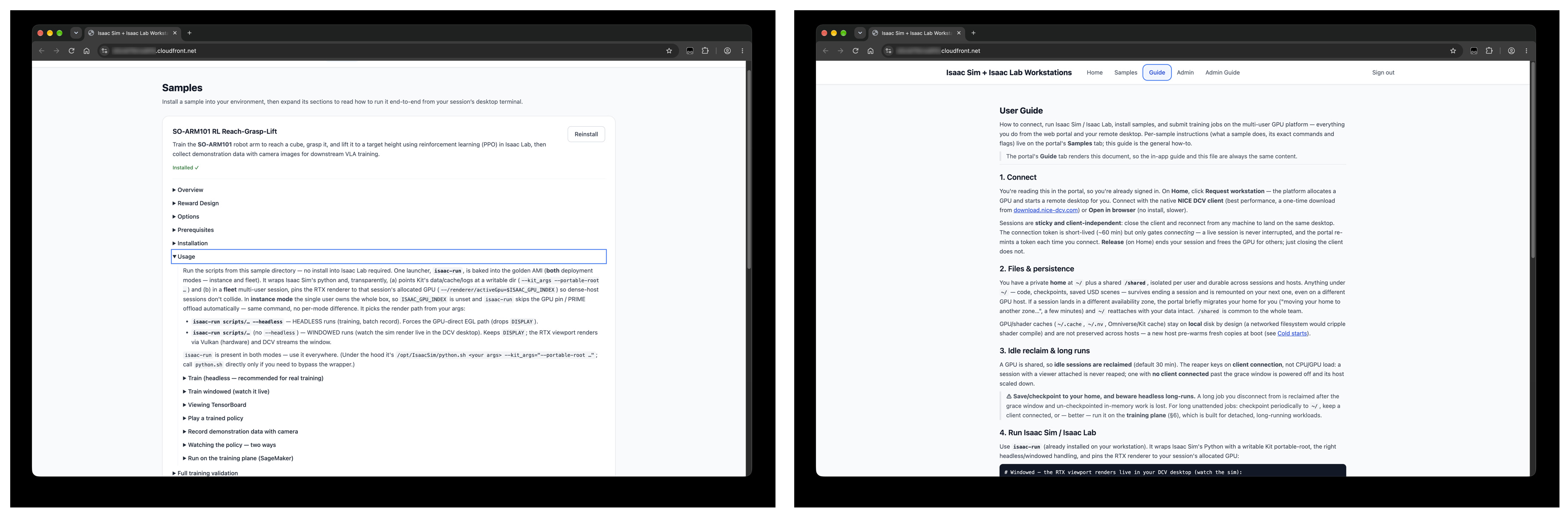Open new tab in left browser window
Screen dimensions: 1568x516
click(189, 33)
